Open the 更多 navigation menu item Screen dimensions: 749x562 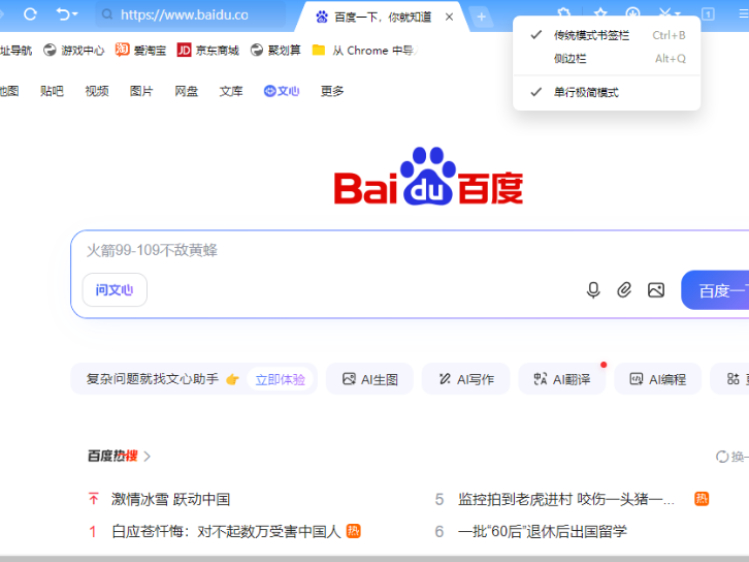[332, 91]
